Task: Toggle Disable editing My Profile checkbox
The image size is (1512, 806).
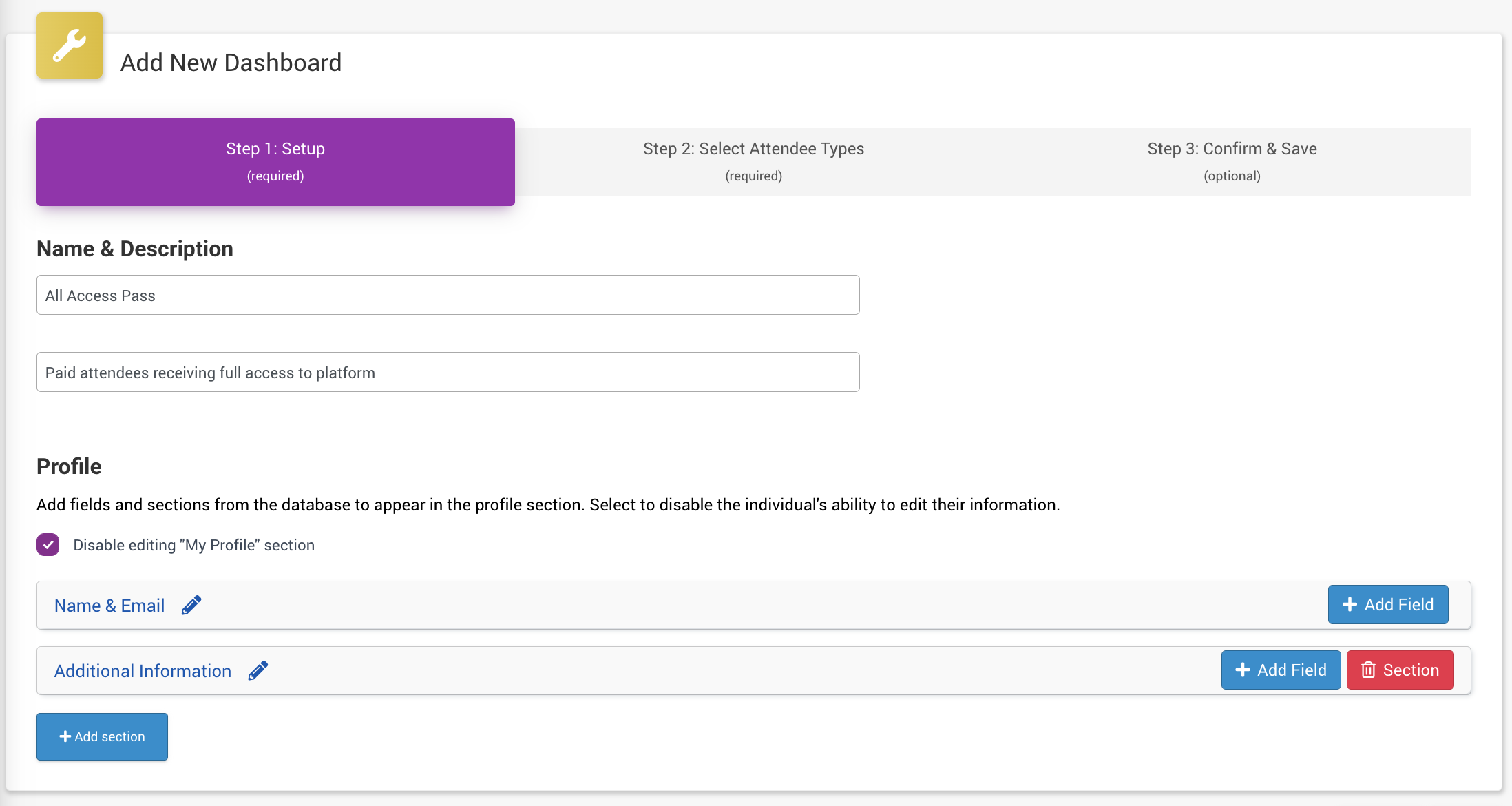Action: point(48,544)
